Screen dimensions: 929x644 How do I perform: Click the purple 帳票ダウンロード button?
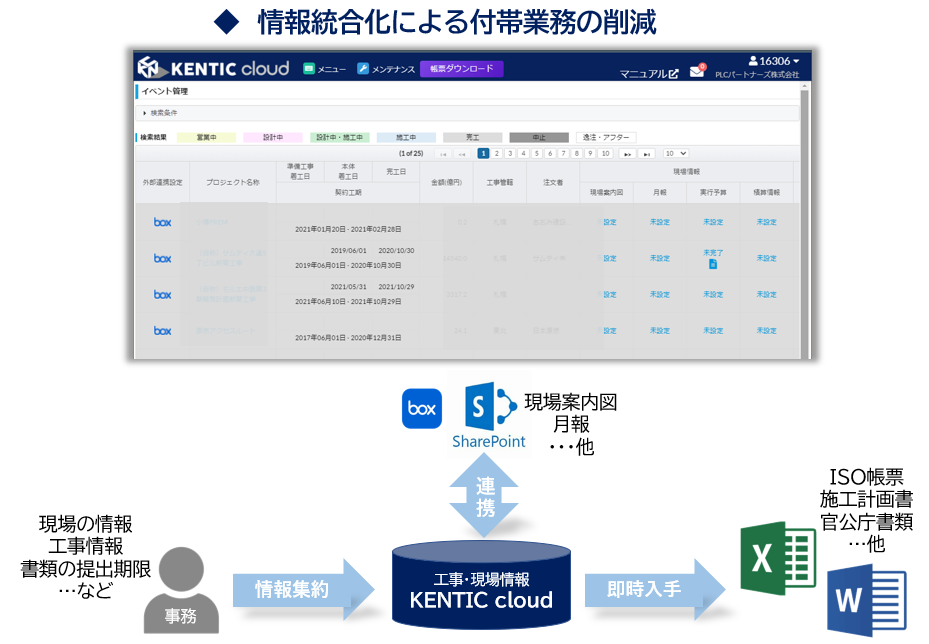(462, 69)
